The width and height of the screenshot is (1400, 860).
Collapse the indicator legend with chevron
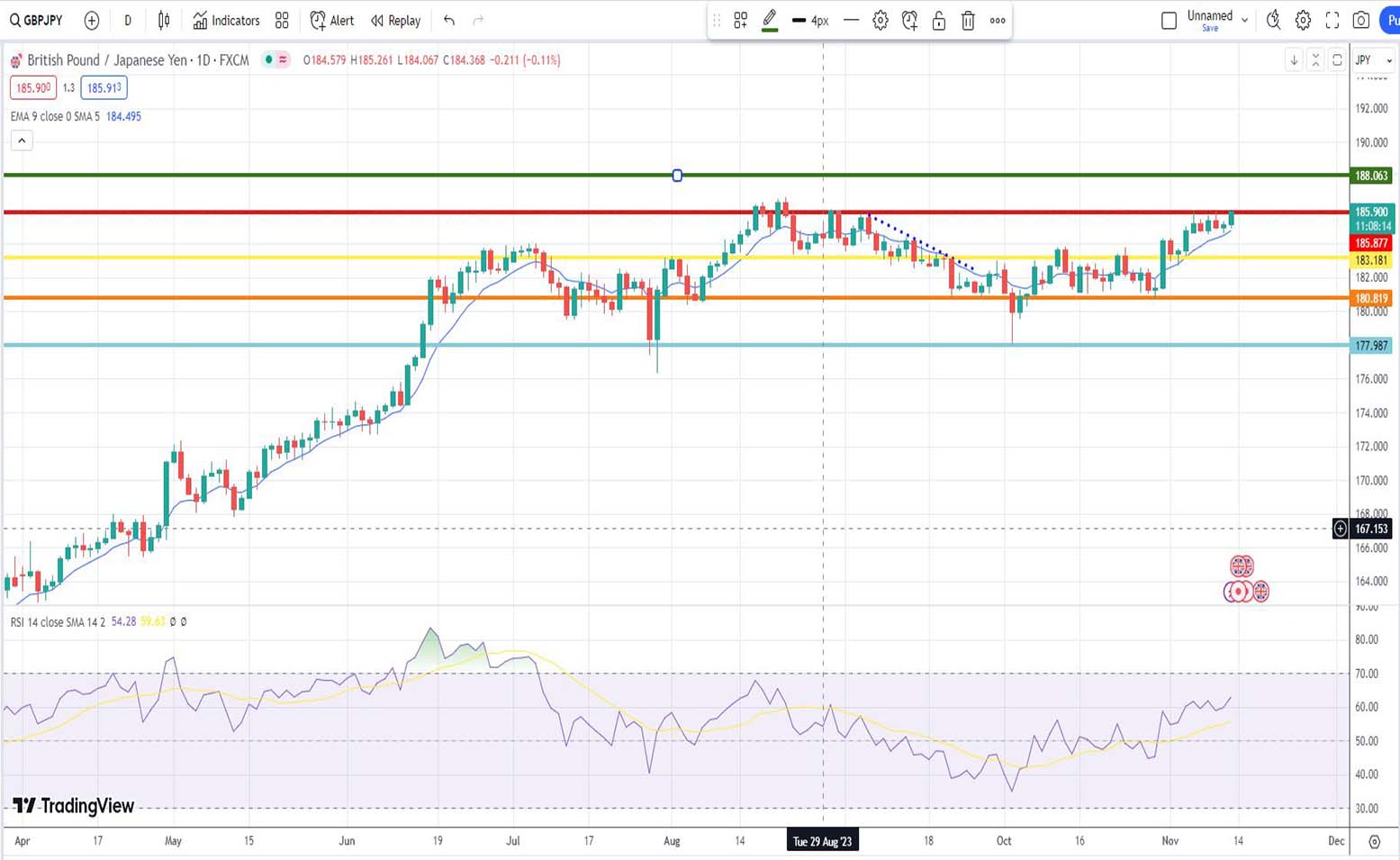[22, 140]
